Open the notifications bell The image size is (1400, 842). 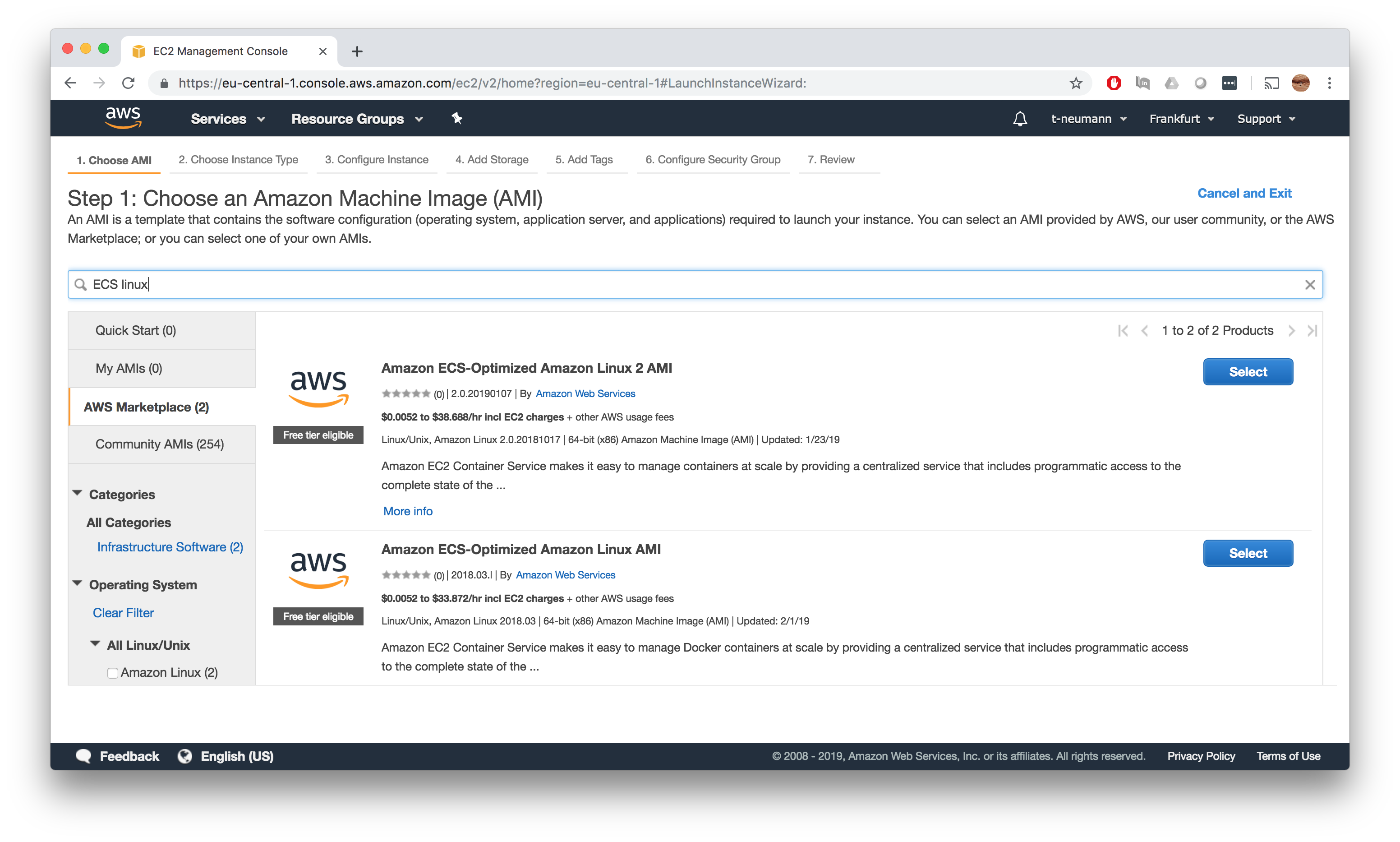[x=1019, y=119]
